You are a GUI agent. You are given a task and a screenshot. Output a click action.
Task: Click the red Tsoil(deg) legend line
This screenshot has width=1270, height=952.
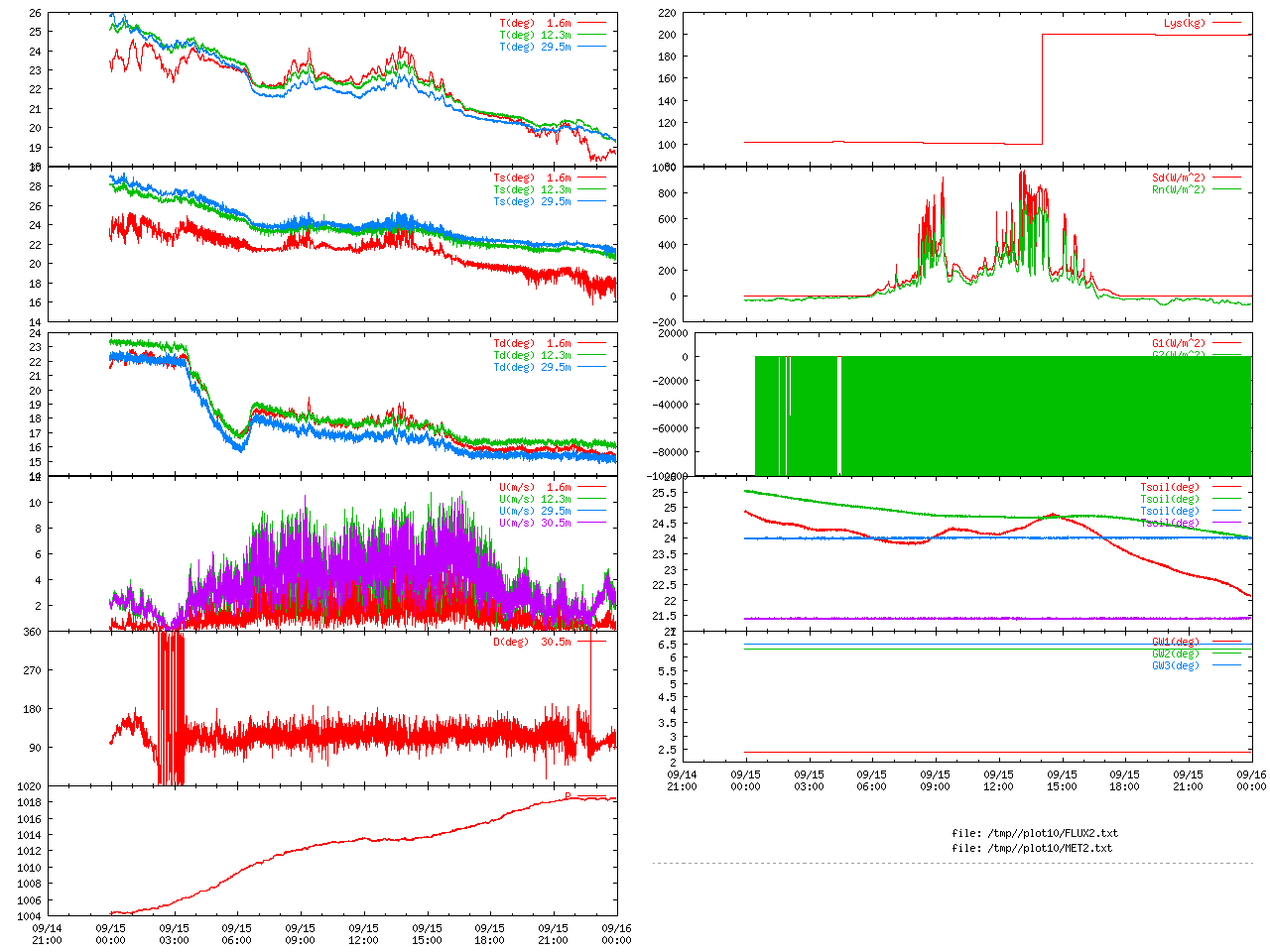coord(1226,487)
